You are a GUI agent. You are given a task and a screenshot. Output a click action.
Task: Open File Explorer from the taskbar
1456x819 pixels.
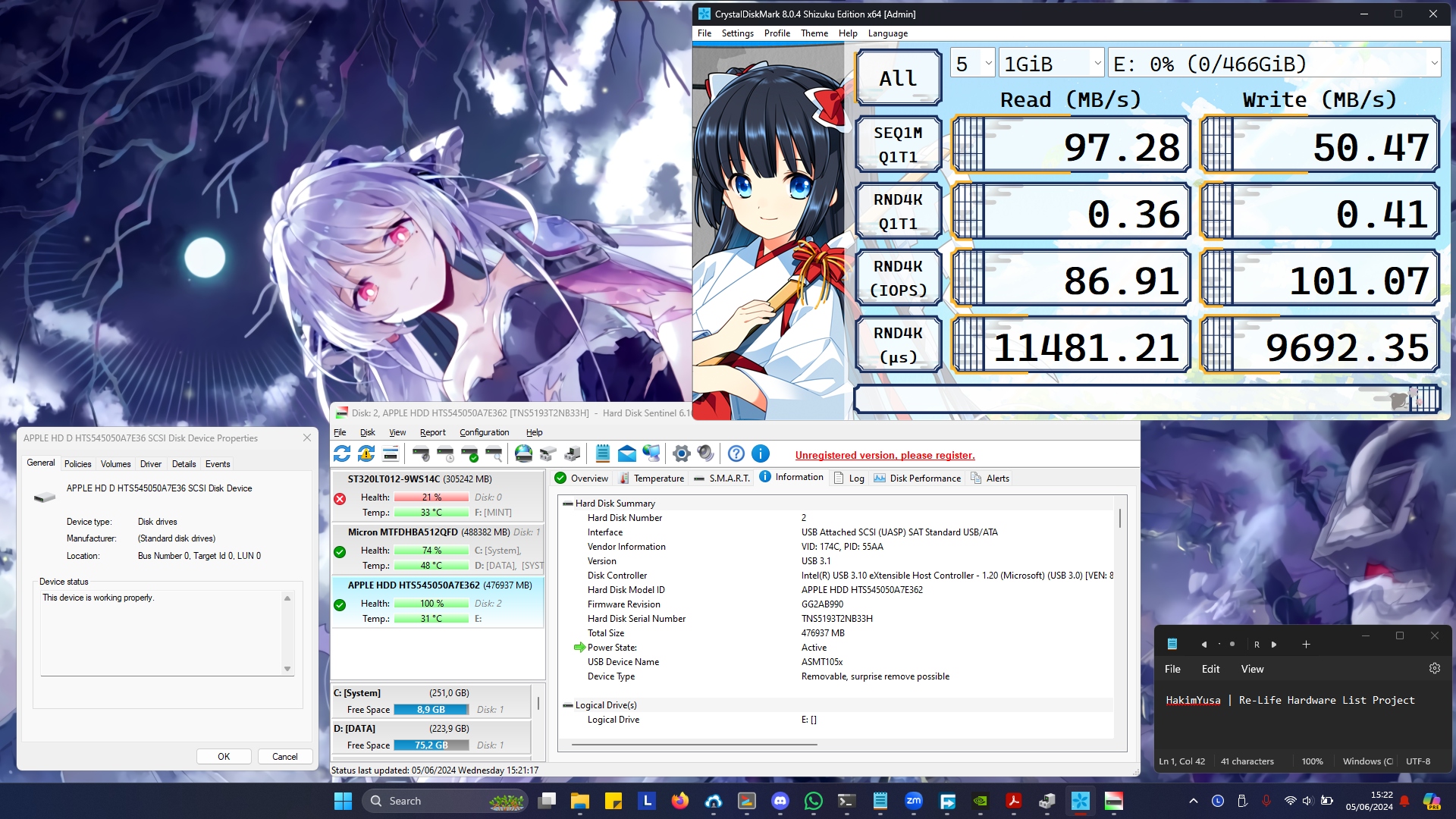[580, 801]
